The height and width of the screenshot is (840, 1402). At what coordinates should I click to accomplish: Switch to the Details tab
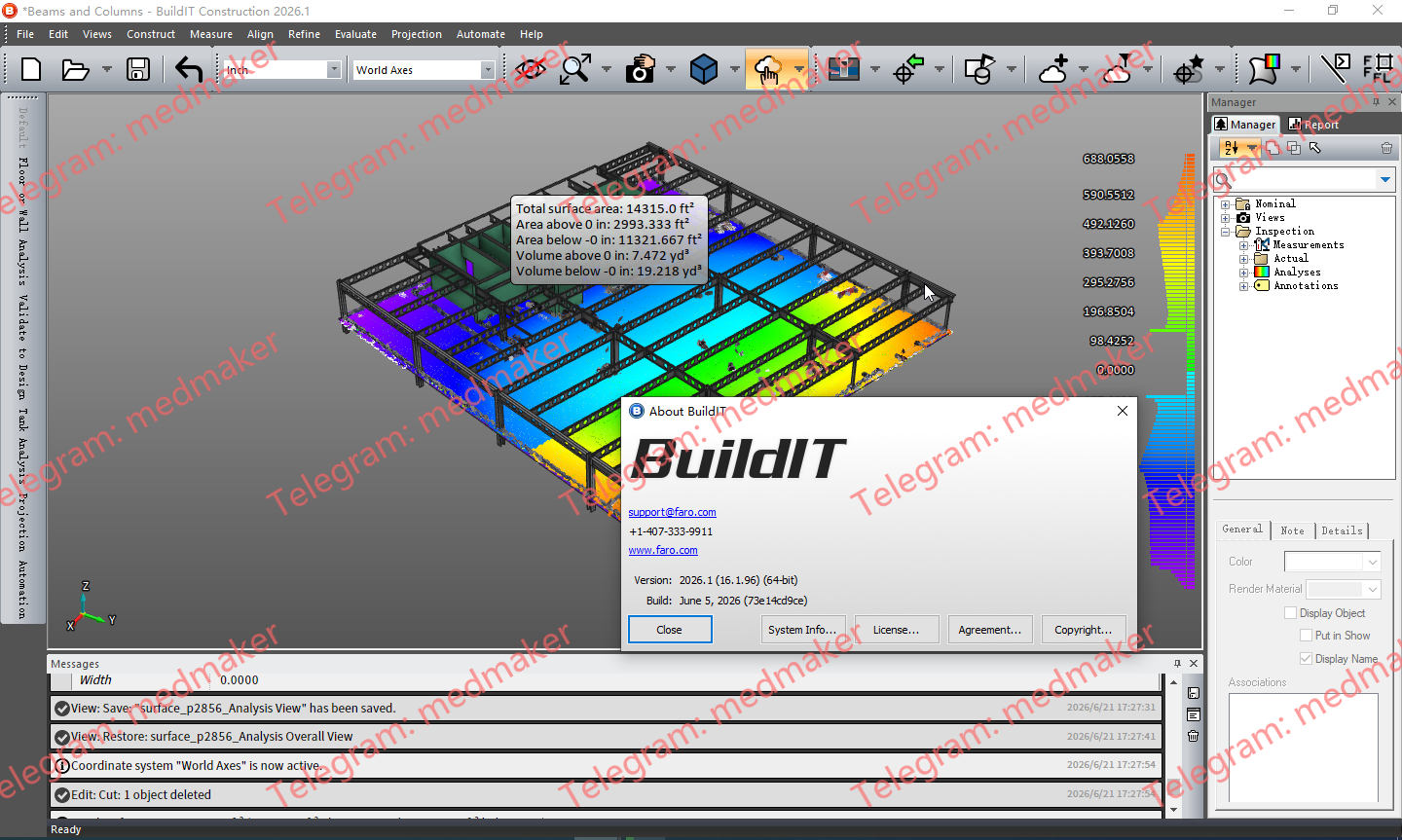pyautogui.click(x=1342, y=530)
